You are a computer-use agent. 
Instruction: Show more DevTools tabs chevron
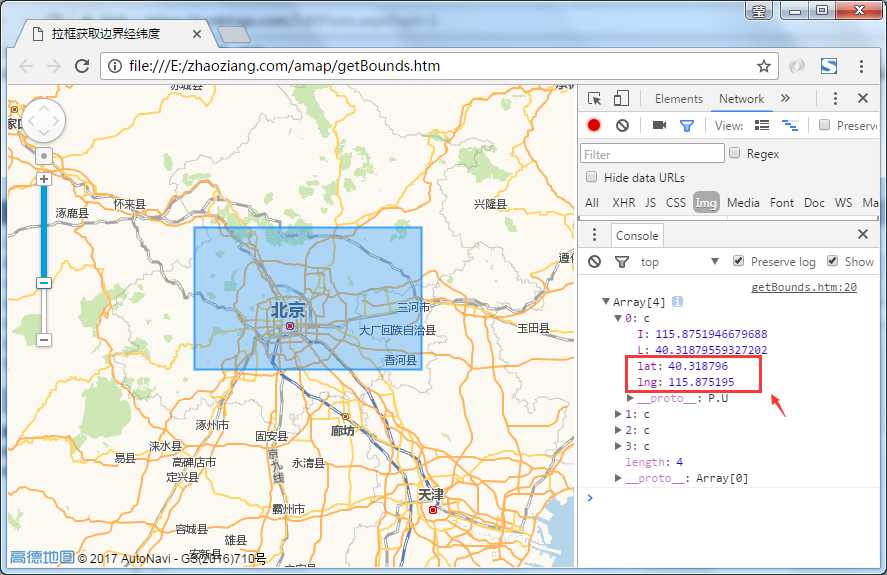pyautogui.click(x=785, y=98)
